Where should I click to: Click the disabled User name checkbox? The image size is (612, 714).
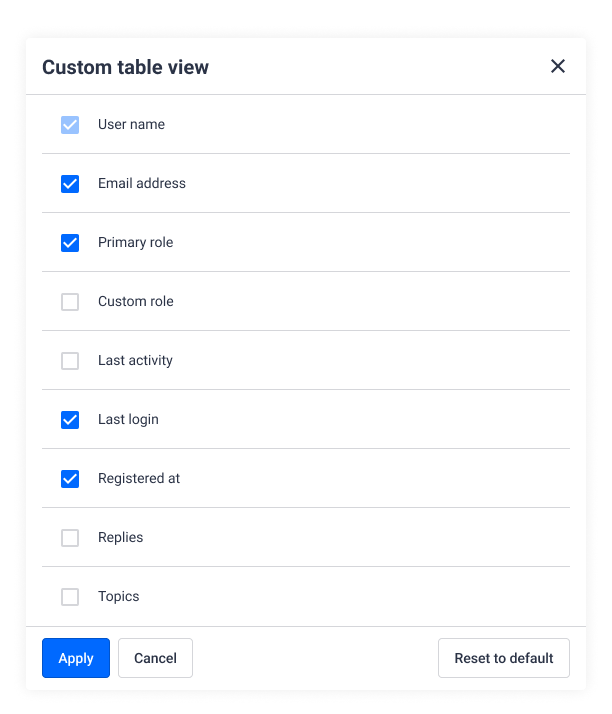(70, 125)
